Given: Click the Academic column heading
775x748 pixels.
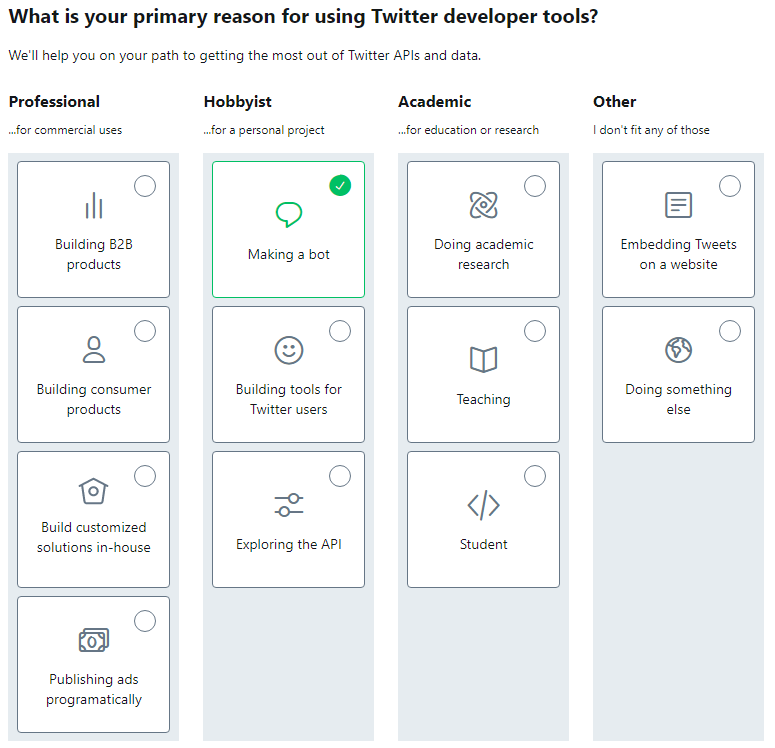Looking at the screenshot, I should tap(435, 101).
